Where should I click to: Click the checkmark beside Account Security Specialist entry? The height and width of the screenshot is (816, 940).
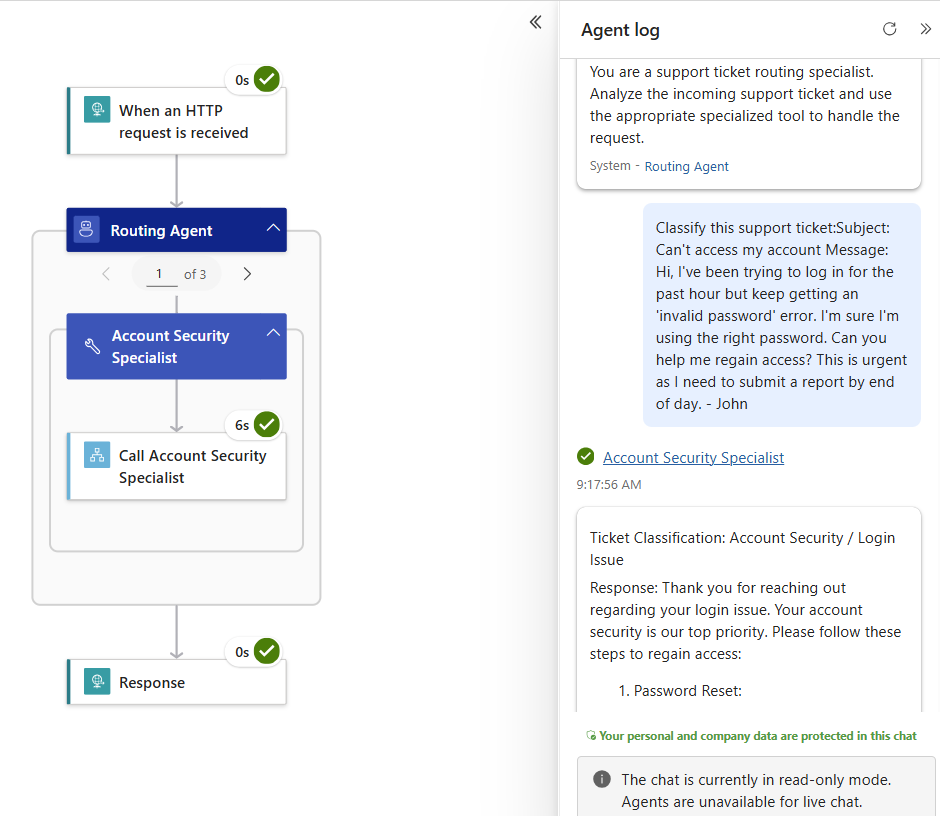585,457
